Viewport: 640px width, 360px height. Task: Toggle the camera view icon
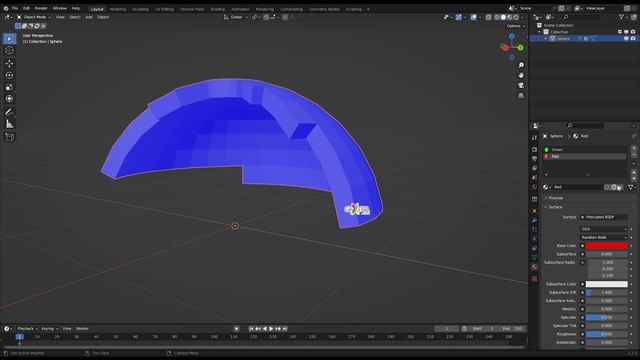coord(521,85)
